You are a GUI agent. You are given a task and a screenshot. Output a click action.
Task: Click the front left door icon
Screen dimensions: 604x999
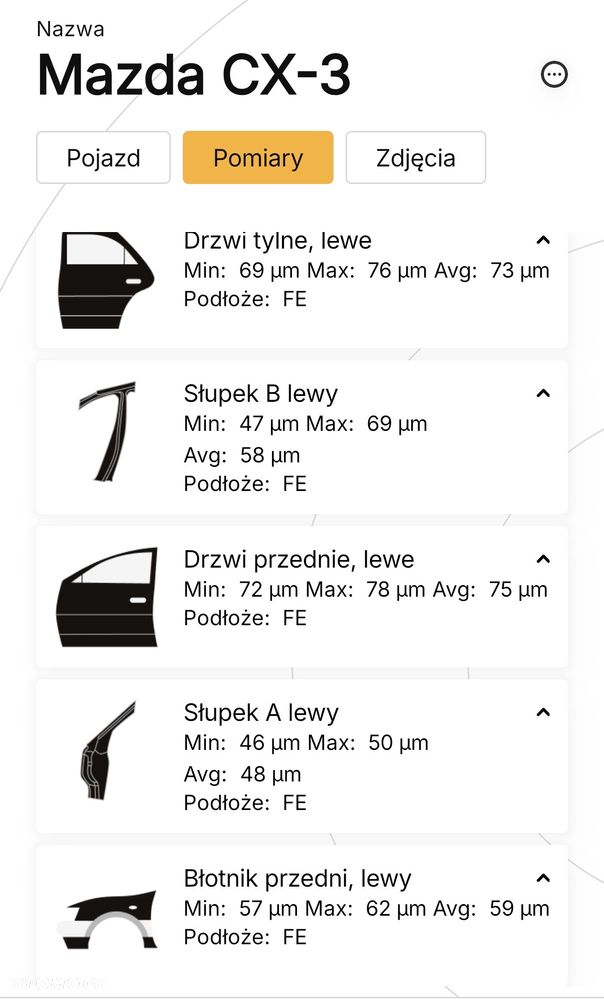[107, 597]
